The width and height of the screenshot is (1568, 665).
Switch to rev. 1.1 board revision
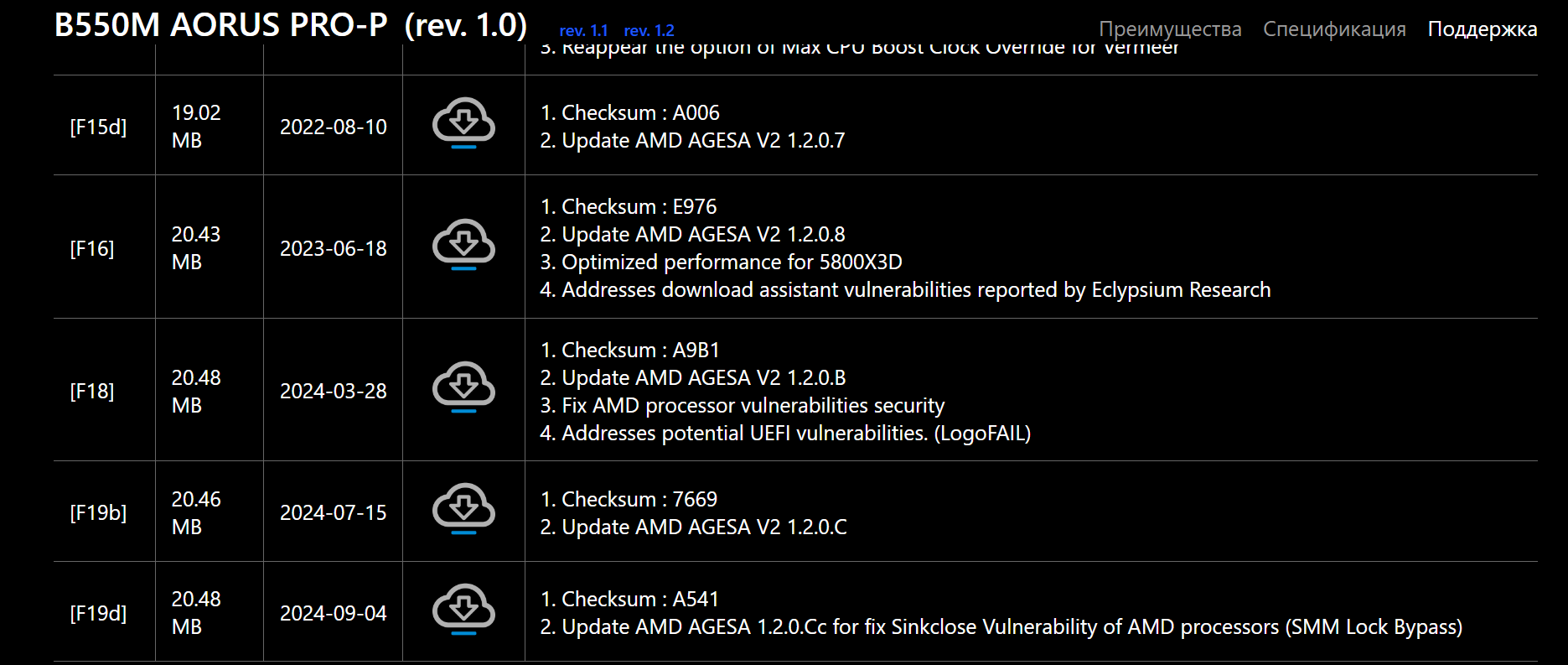(x=583, y=31)
